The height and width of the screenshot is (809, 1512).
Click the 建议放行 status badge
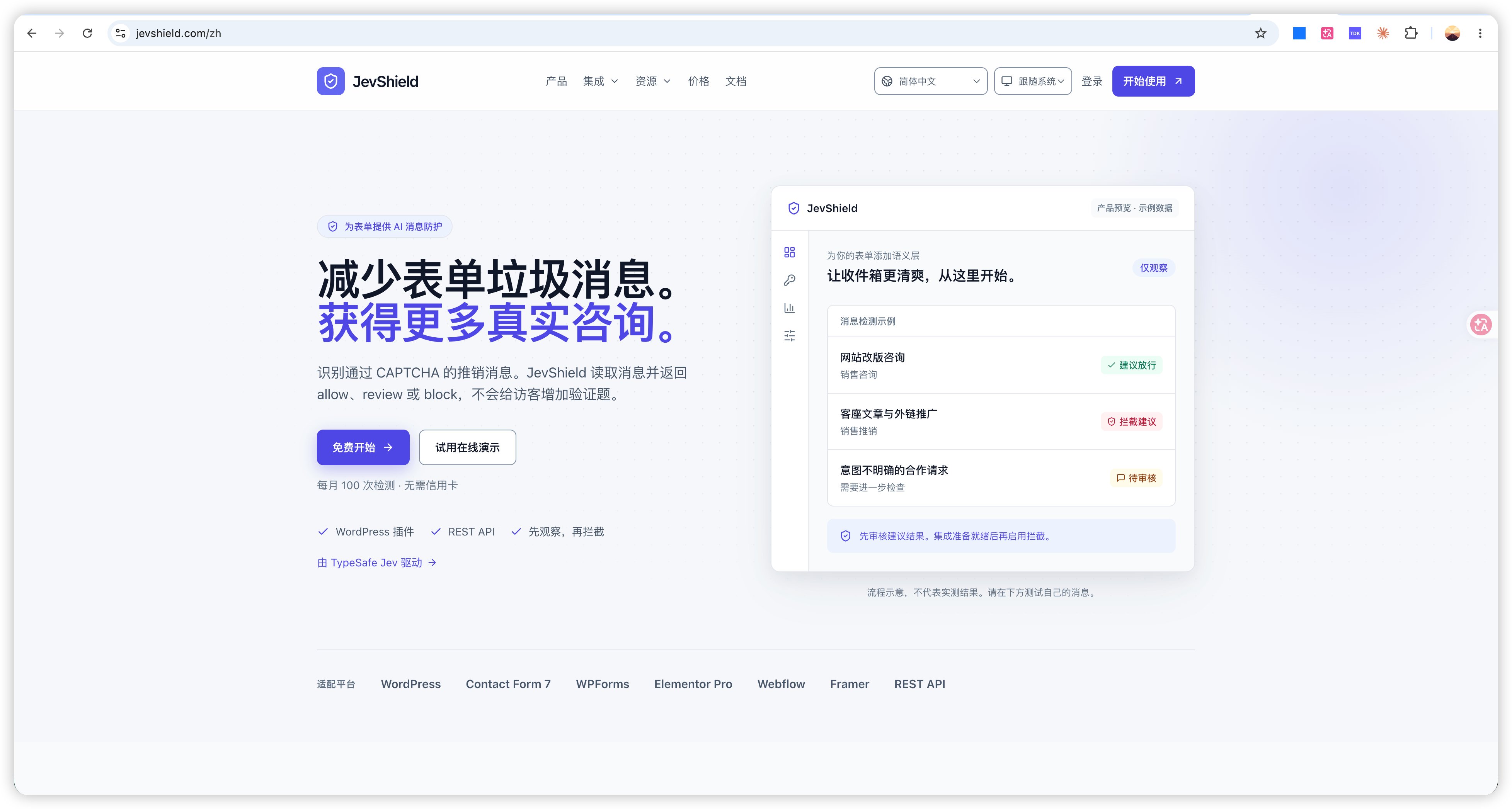click(1131, 365)
